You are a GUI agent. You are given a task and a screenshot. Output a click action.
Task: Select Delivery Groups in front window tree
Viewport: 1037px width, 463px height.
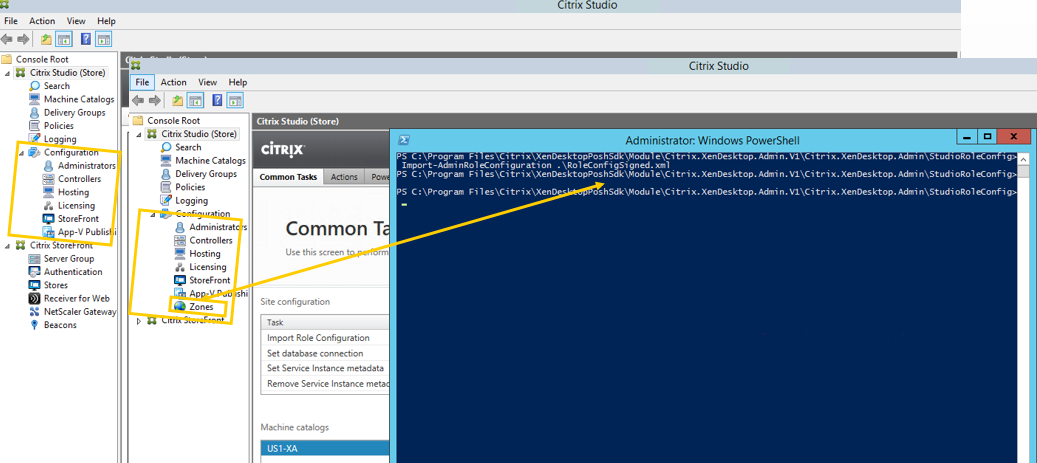tap(206, 174)
